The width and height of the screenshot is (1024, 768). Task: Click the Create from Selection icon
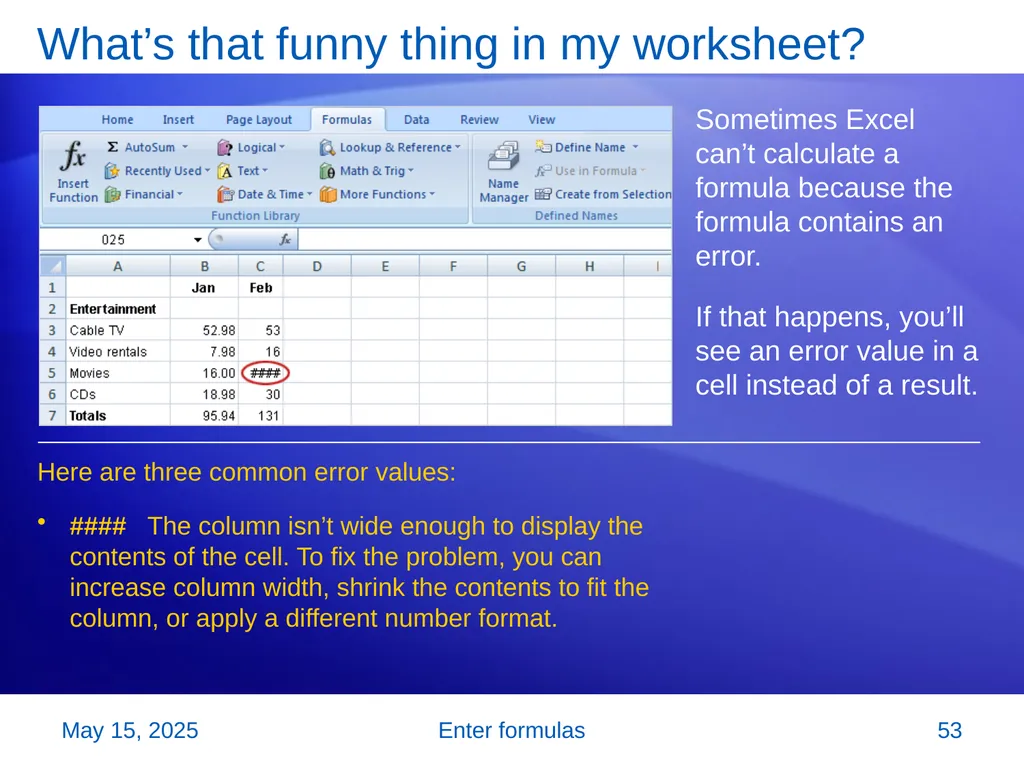(543, 194)
